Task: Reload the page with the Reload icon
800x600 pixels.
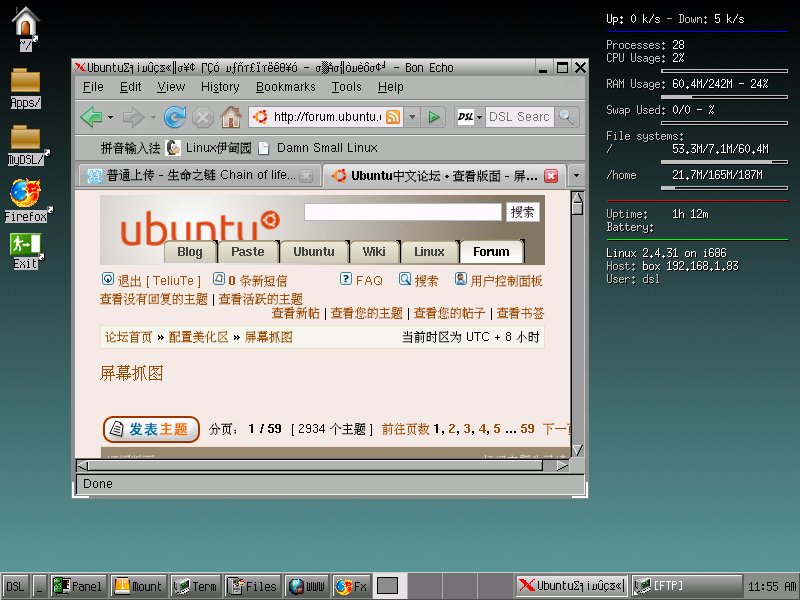Action: pos(174,117)
